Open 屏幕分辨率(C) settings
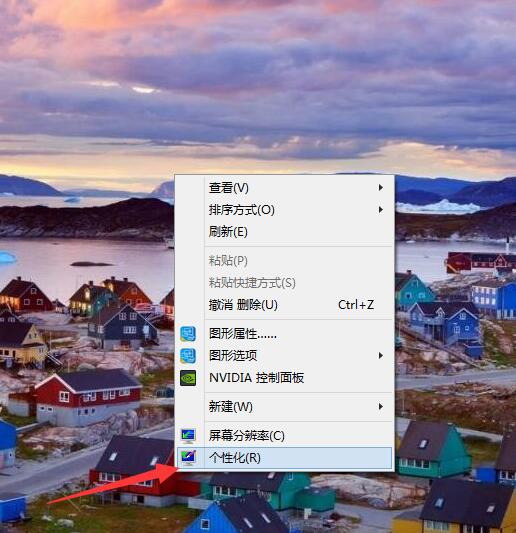Viewport: 516px width, 533px height. [284, 436]
